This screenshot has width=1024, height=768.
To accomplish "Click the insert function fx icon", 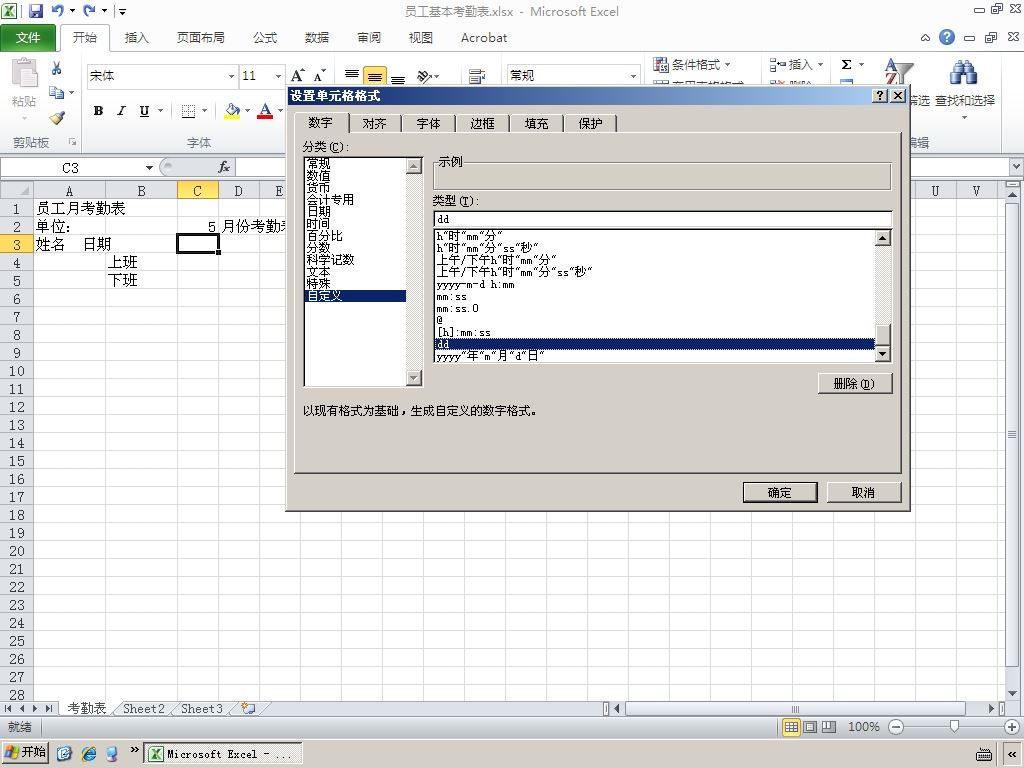I will coord(224,167).
